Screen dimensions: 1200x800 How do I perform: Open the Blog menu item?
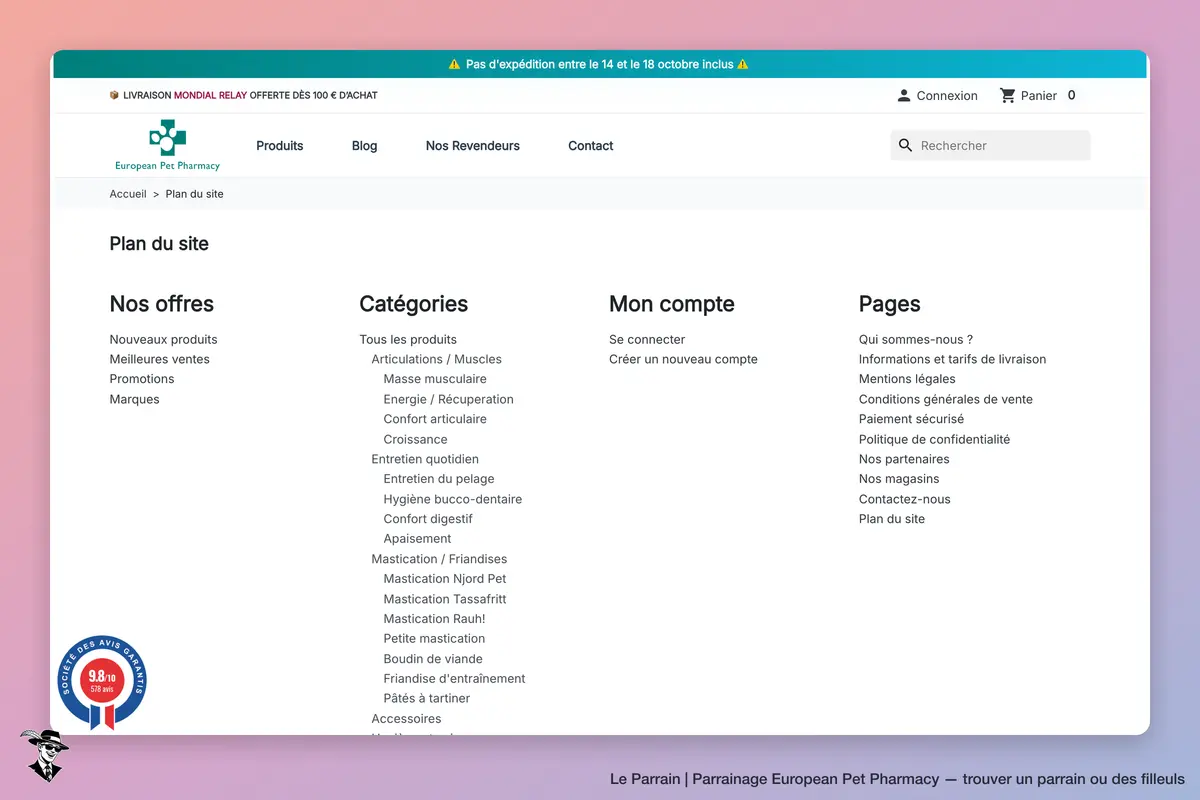coord(365,146)
